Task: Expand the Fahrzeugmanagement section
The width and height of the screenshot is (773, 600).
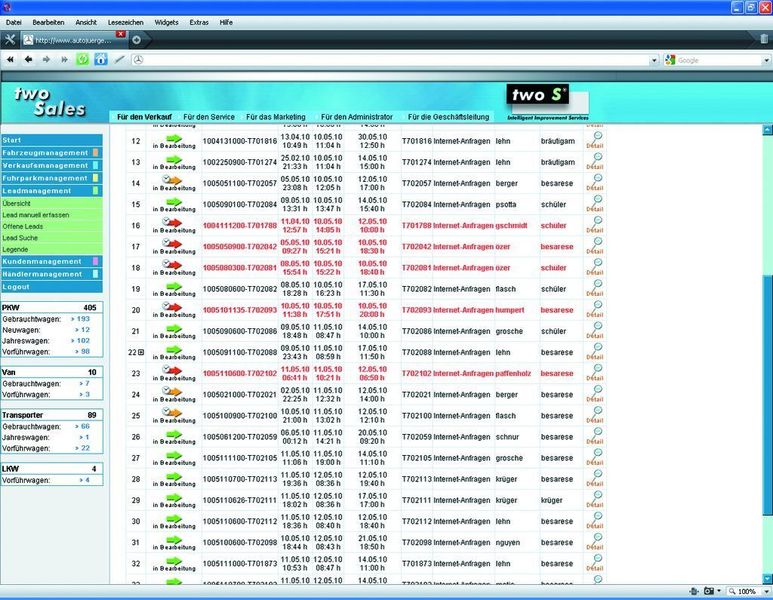Action: 51,153
